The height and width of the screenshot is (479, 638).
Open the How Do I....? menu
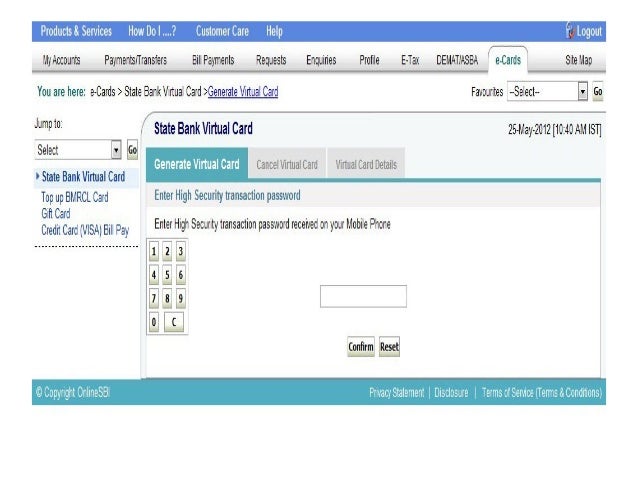[152, 31]
